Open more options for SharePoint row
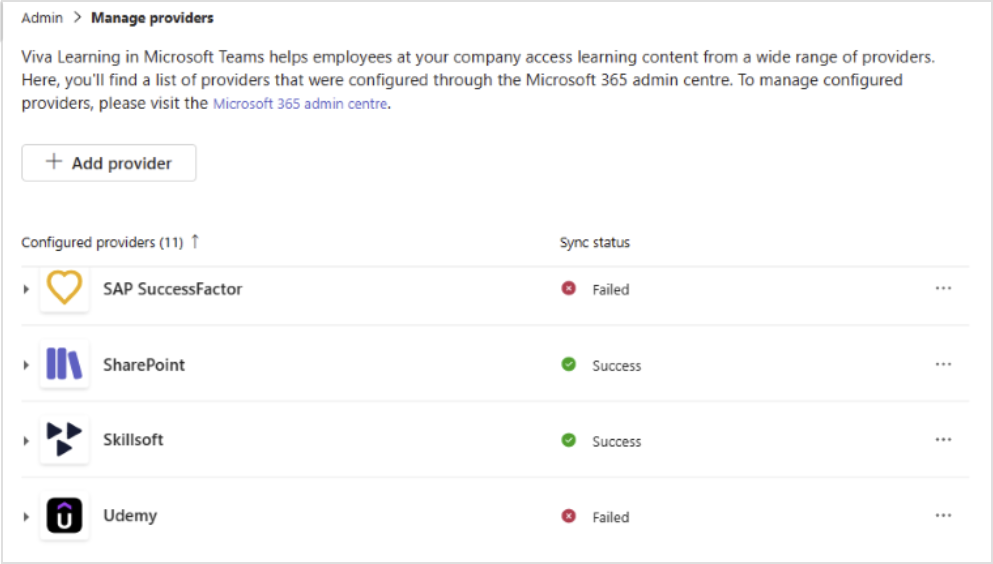The width and height of the screenshot is (993, 564). pyautogui.click(x=943, y=364)
